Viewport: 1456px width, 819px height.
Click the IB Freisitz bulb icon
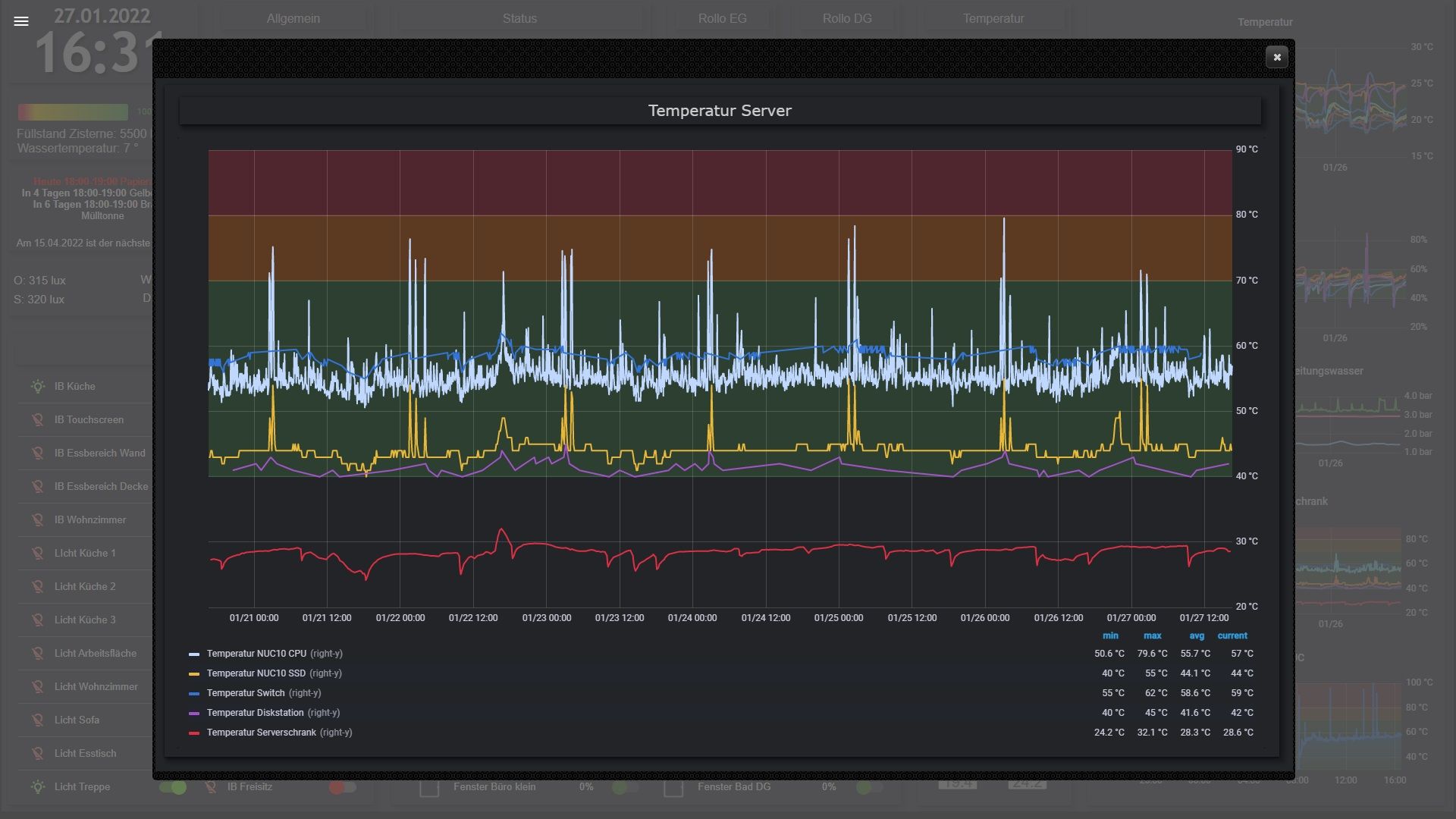tap(211, 786)
